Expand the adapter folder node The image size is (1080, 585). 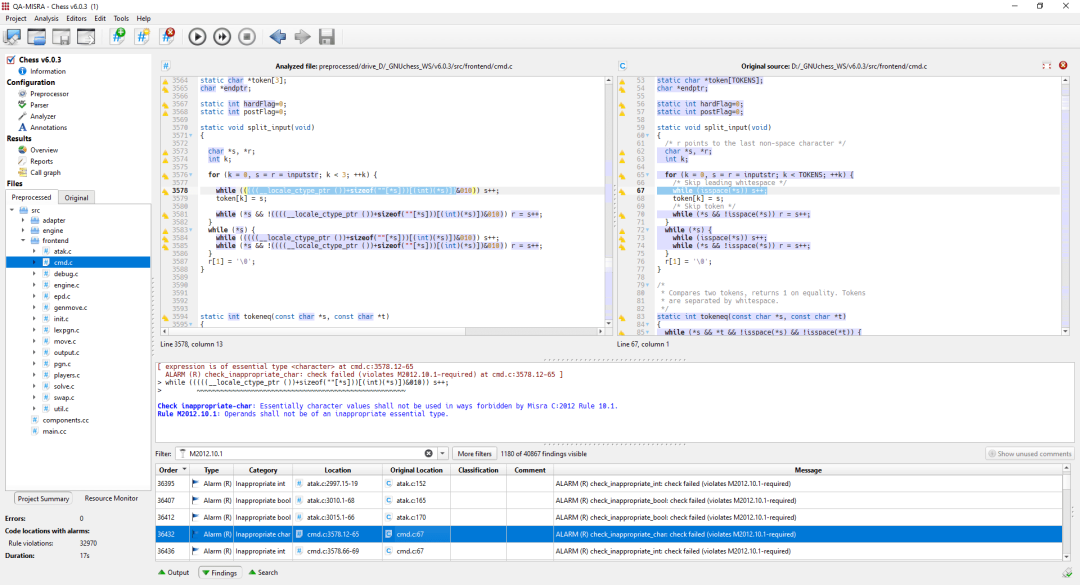[22, 219]
